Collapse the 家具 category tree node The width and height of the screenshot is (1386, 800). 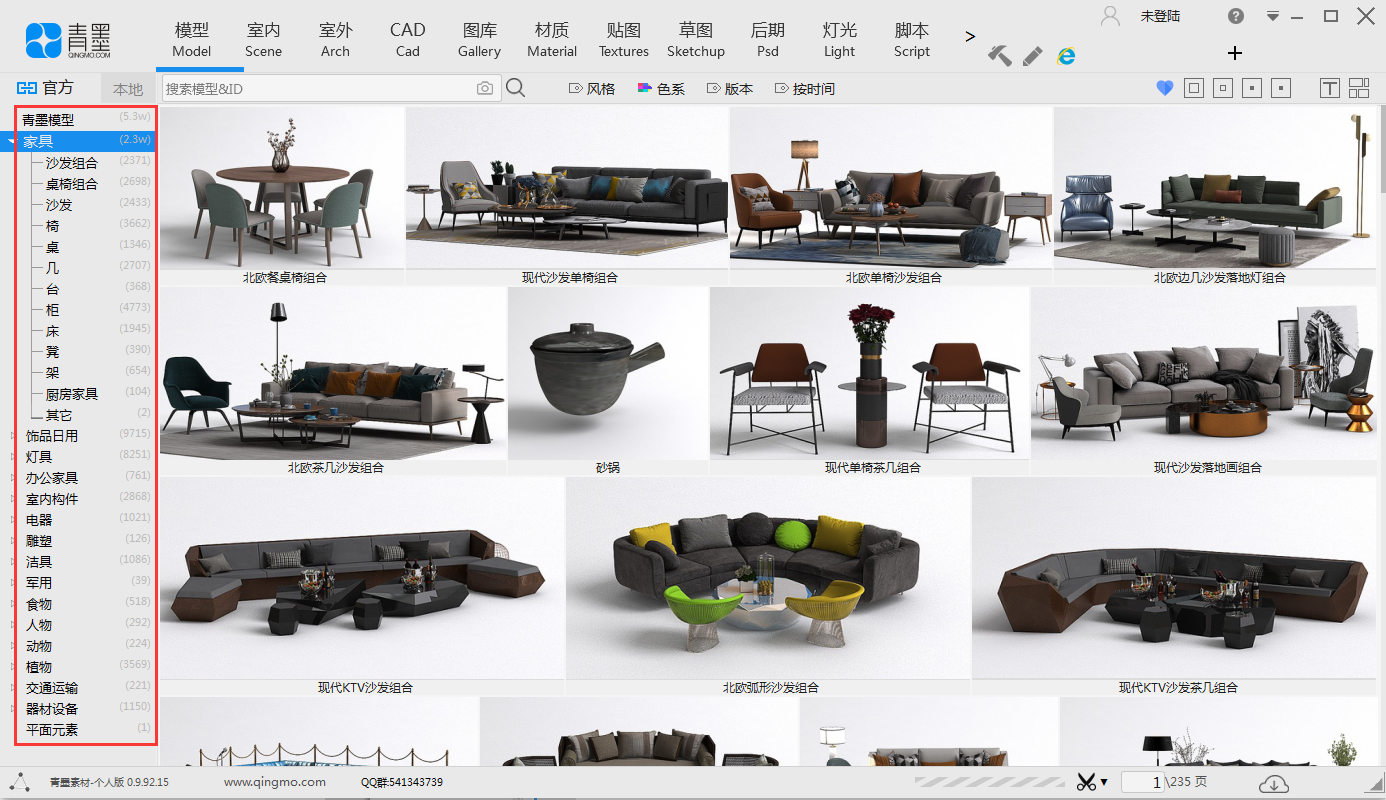point(12,142)
